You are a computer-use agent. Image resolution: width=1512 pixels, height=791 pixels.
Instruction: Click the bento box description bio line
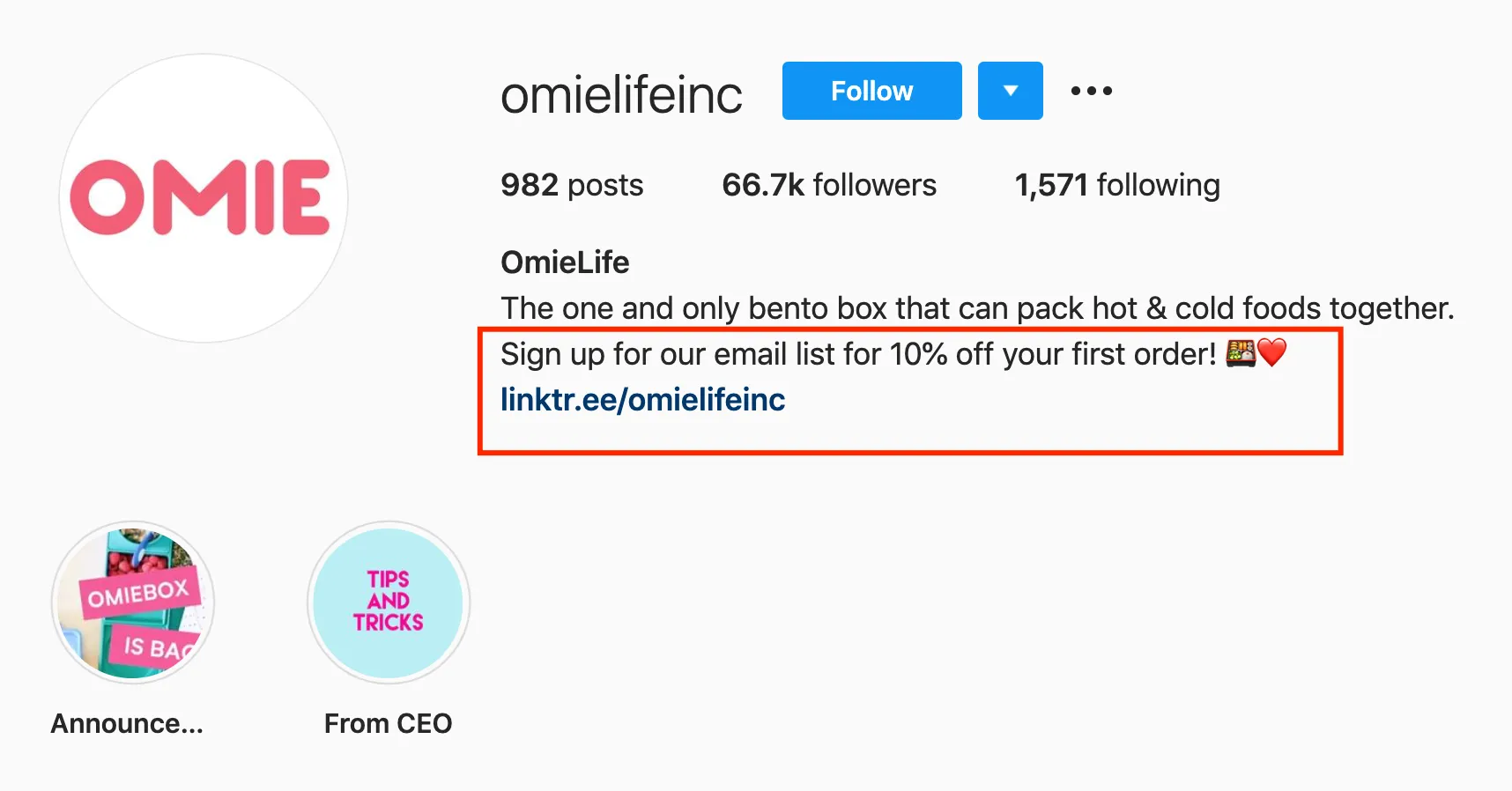(x=976, y=308)
